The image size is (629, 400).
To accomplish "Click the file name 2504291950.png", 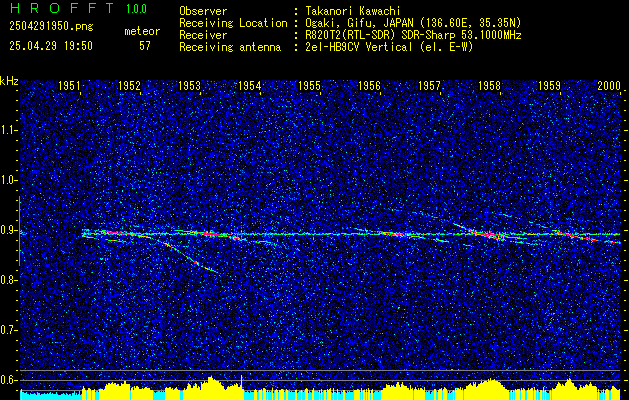I will (51, 27).
